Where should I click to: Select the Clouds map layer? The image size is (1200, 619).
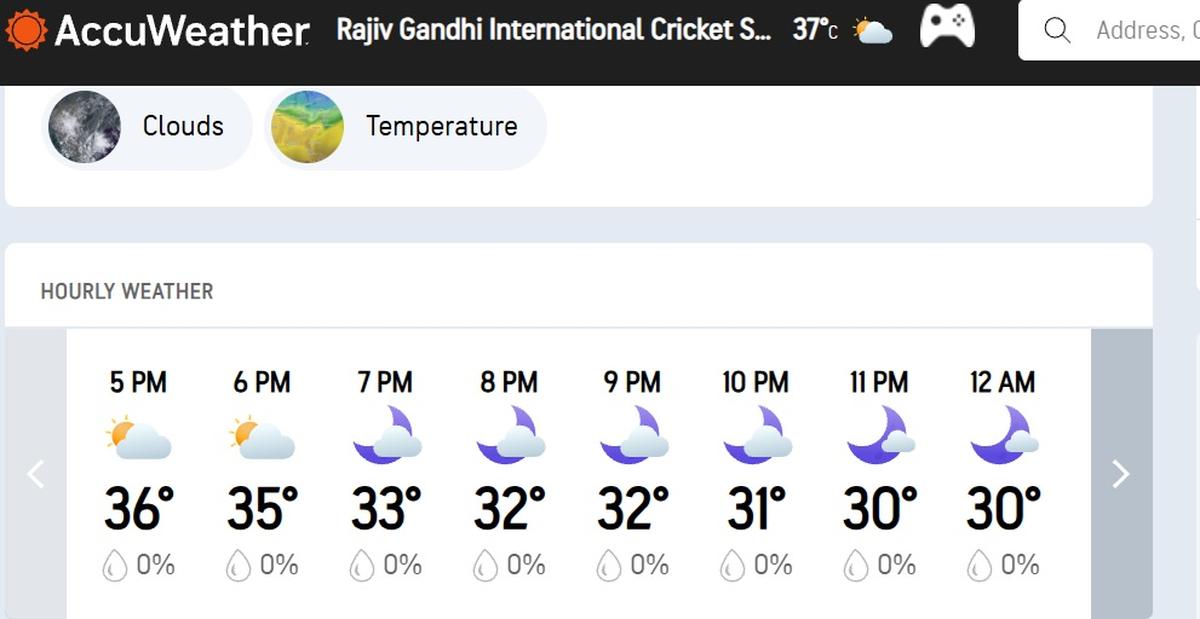pyautogui.click(x=182, y=126)
